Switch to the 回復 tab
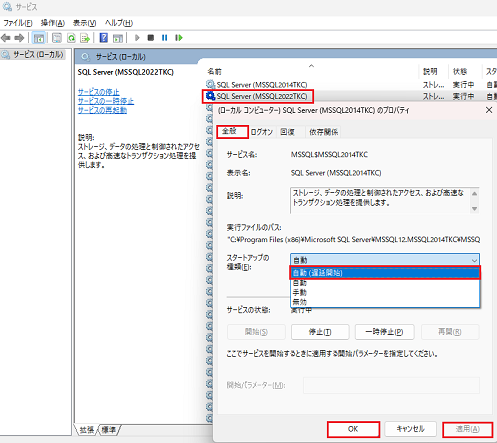This screenshot has height=443, width=497. (287, 132)
